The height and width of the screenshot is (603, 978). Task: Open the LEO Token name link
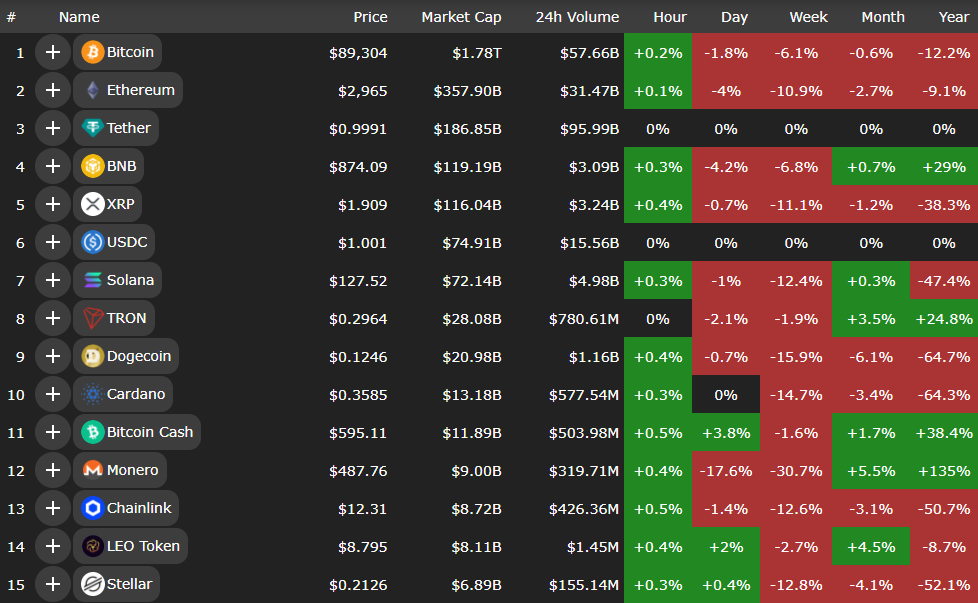point(143,546)
